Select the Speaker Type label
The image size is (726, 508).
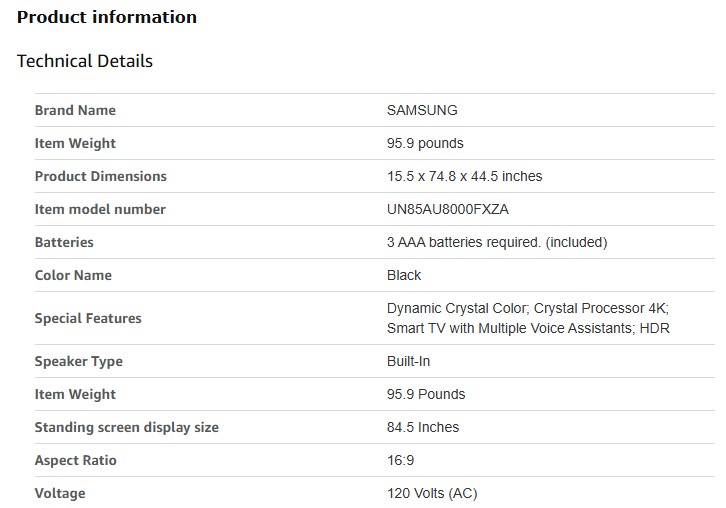click(78, 361)
